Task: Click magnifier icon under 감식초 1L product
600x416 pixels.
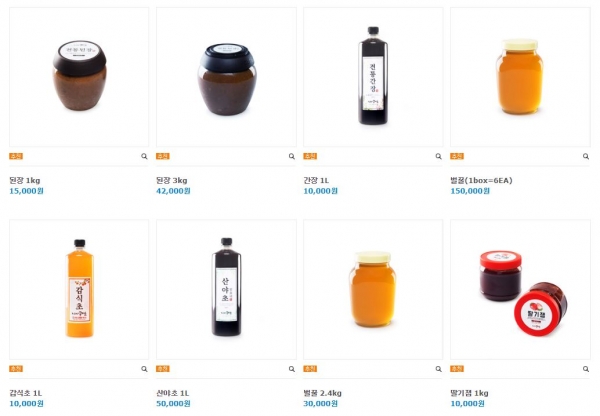Action: 144,369
